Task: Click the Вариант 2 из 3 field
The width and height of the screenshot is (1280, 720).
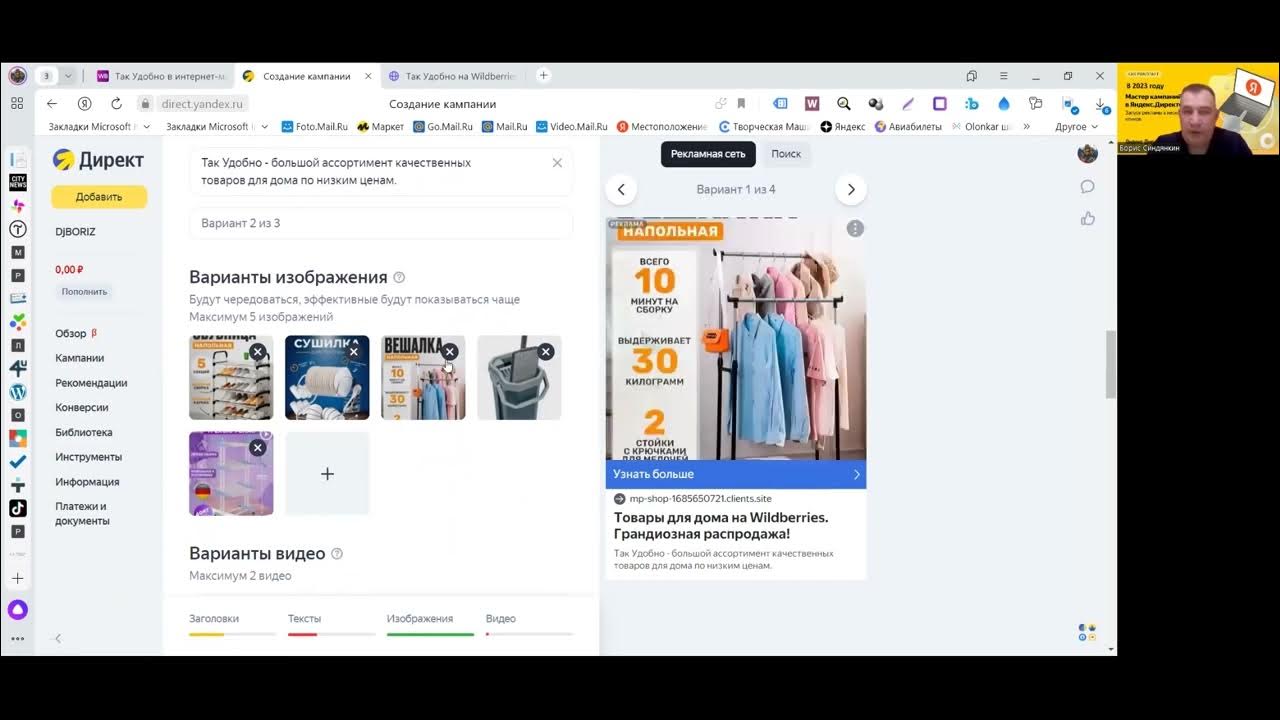Action: pos(381,223)
